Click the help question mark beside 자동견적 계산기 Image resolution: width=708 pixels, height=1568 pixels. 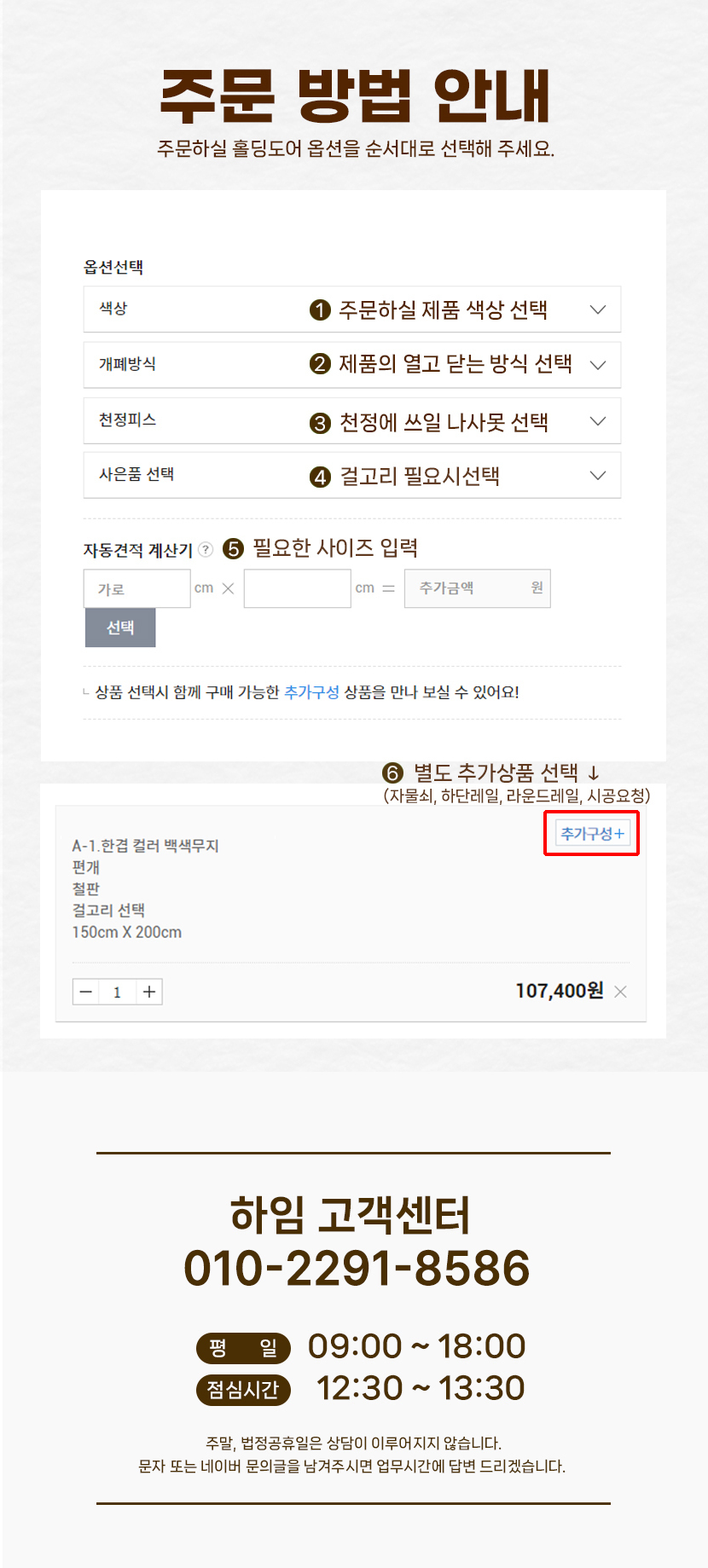(x=206, y=550)
